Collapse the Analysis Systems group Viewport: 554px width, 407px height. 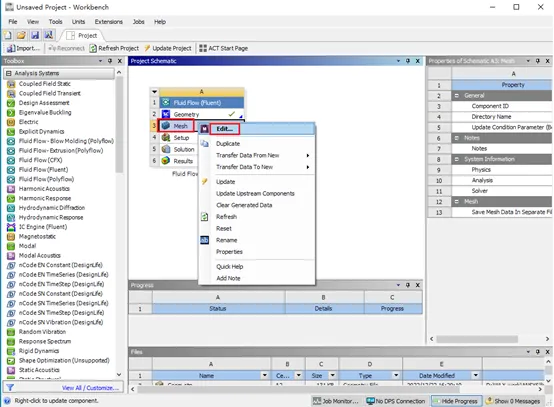[x=8, y=73]
